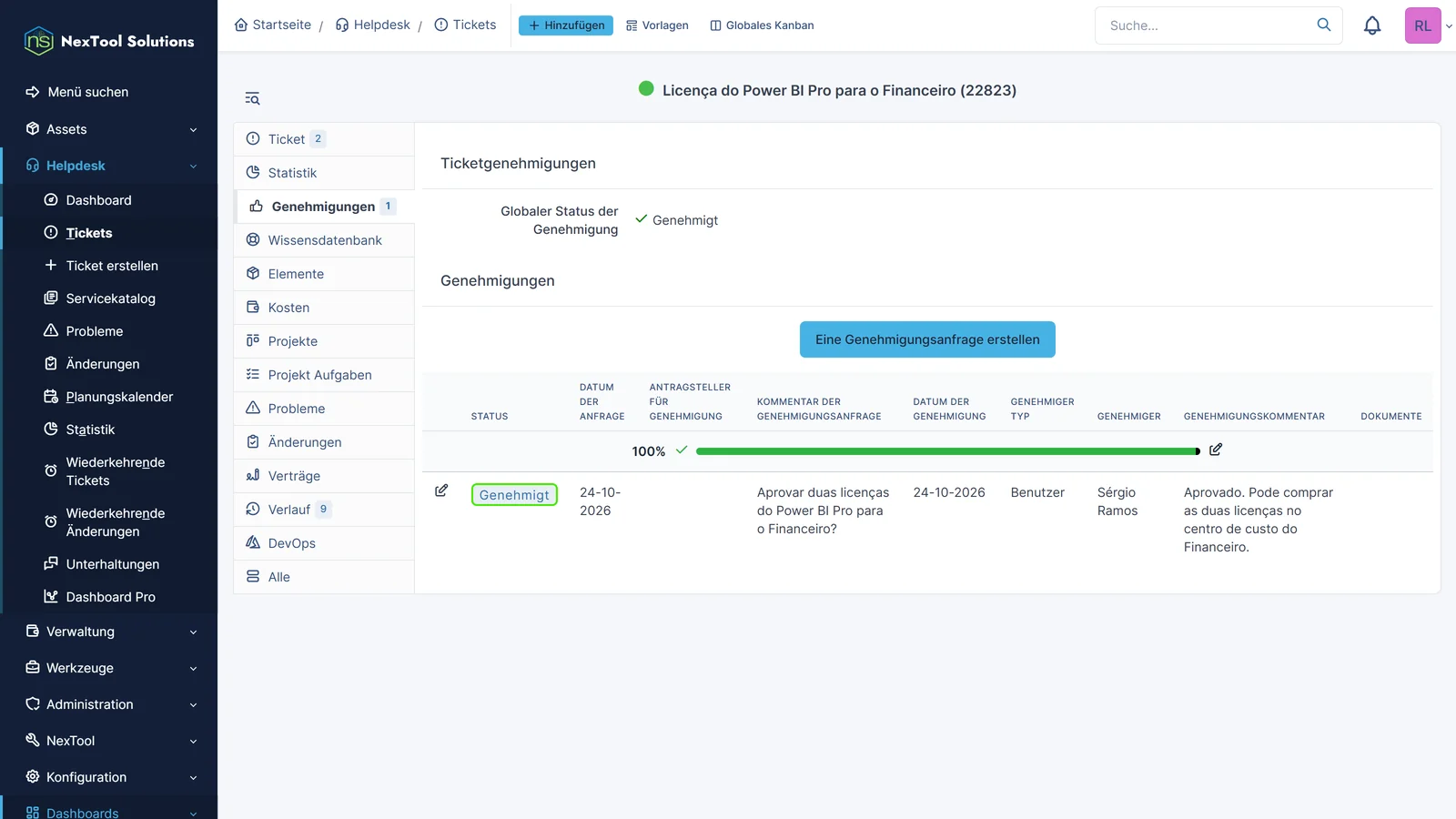Open Probleme in sidebar
Viewport: 1456px width, 819px height.
[109, 331]
